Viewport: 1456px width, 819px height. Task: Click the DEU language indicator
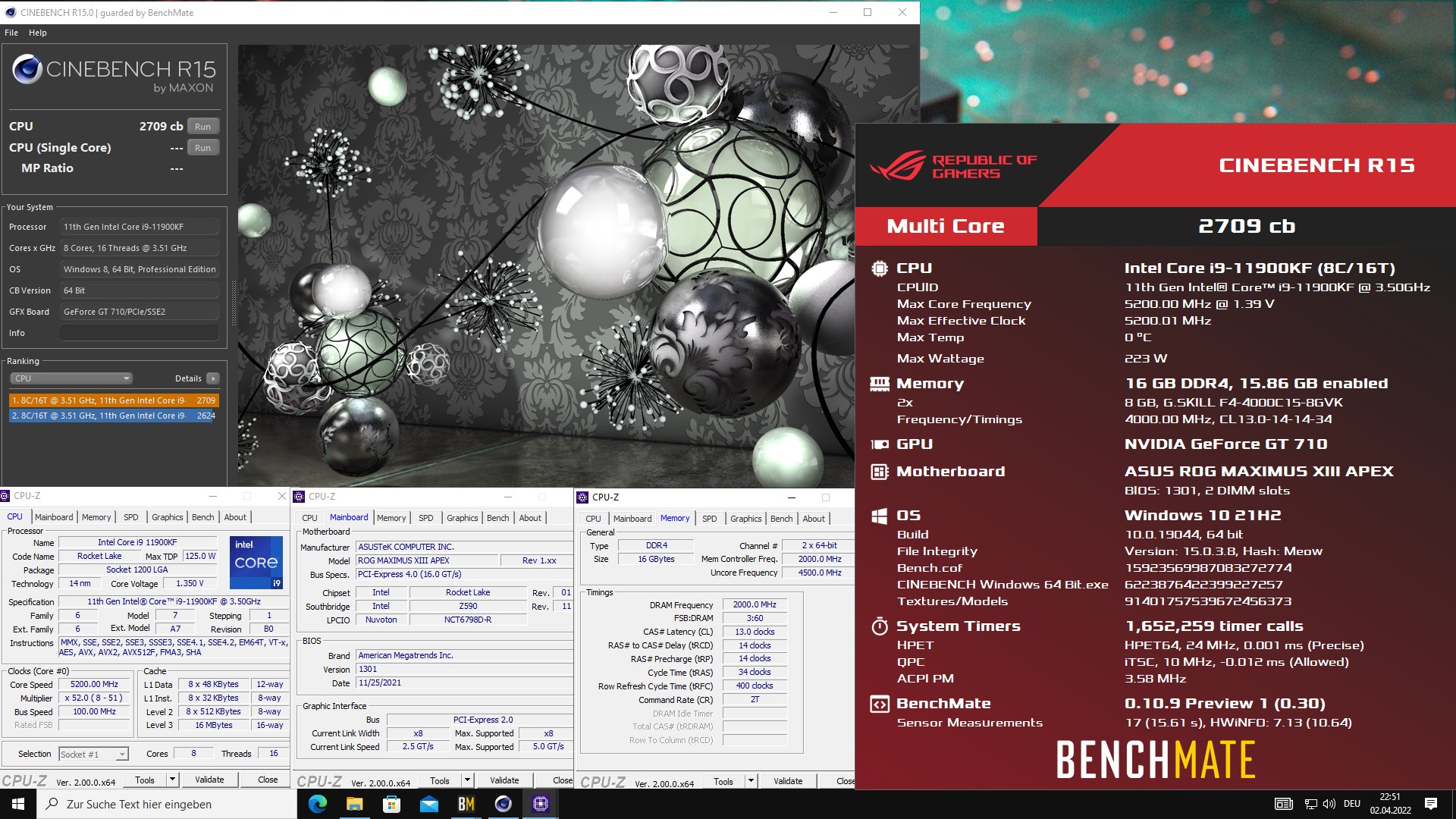pos(1352,804)
